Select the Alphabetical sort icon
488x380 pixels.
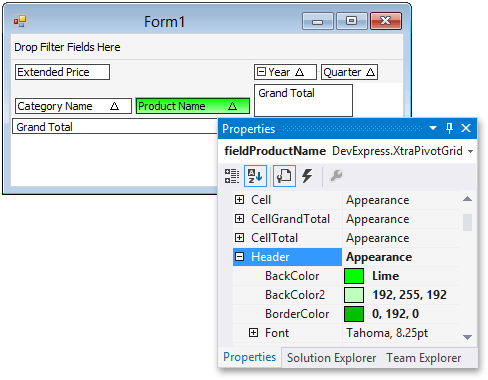pyautogui.click(x=255, y=176)
